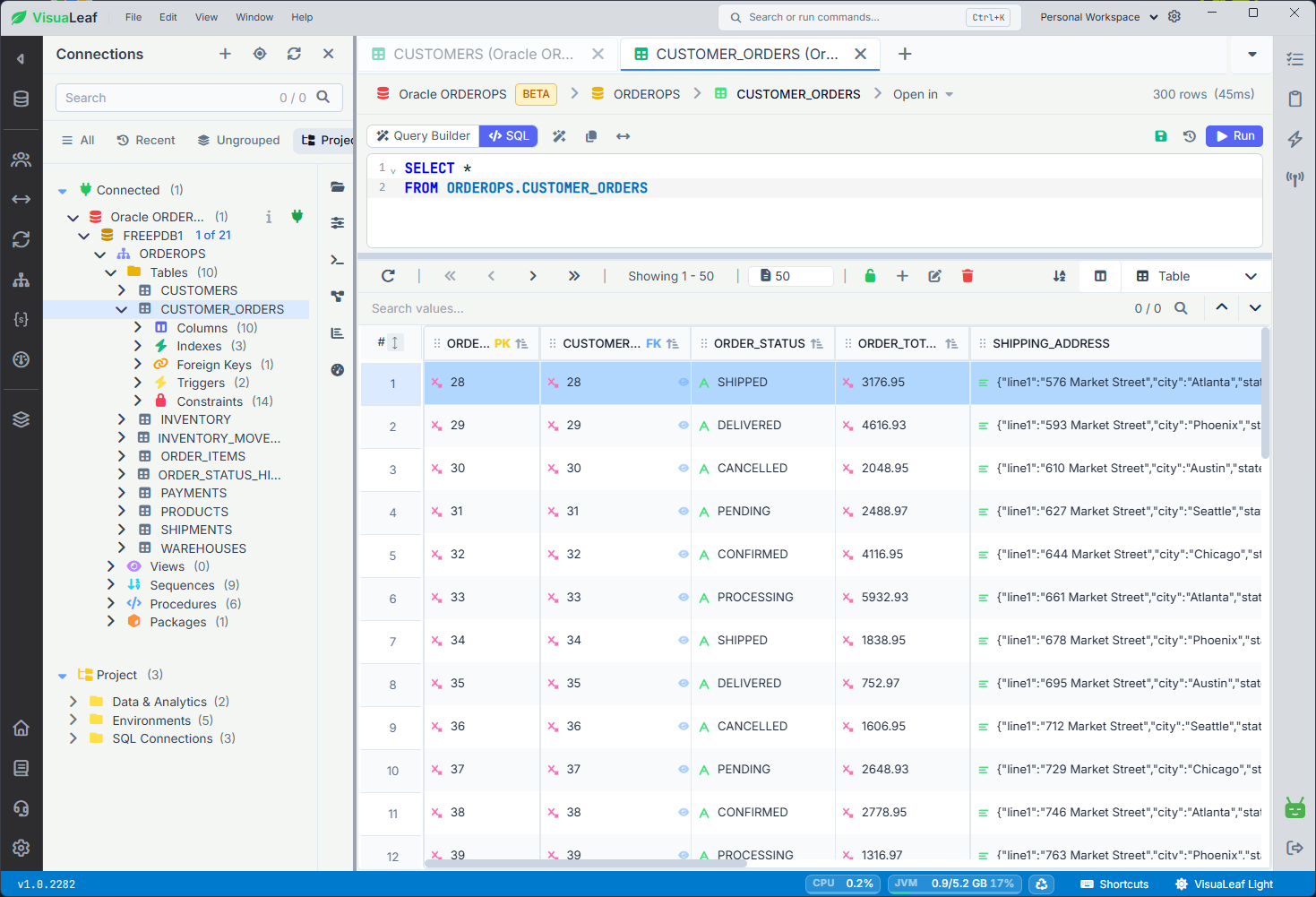Viewport: 1316px width, 897px height.
Task: Open the Help menu
Action: (302, 17)
